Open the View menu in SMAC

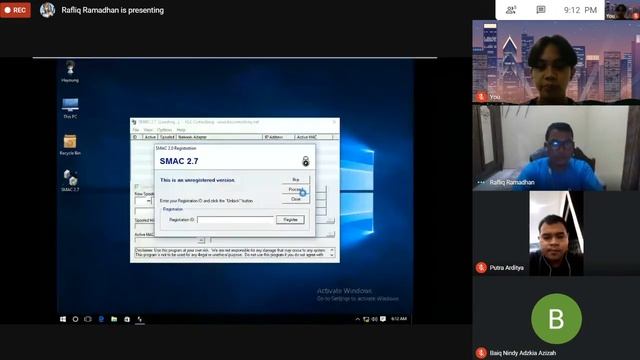(x=148, y=130)
